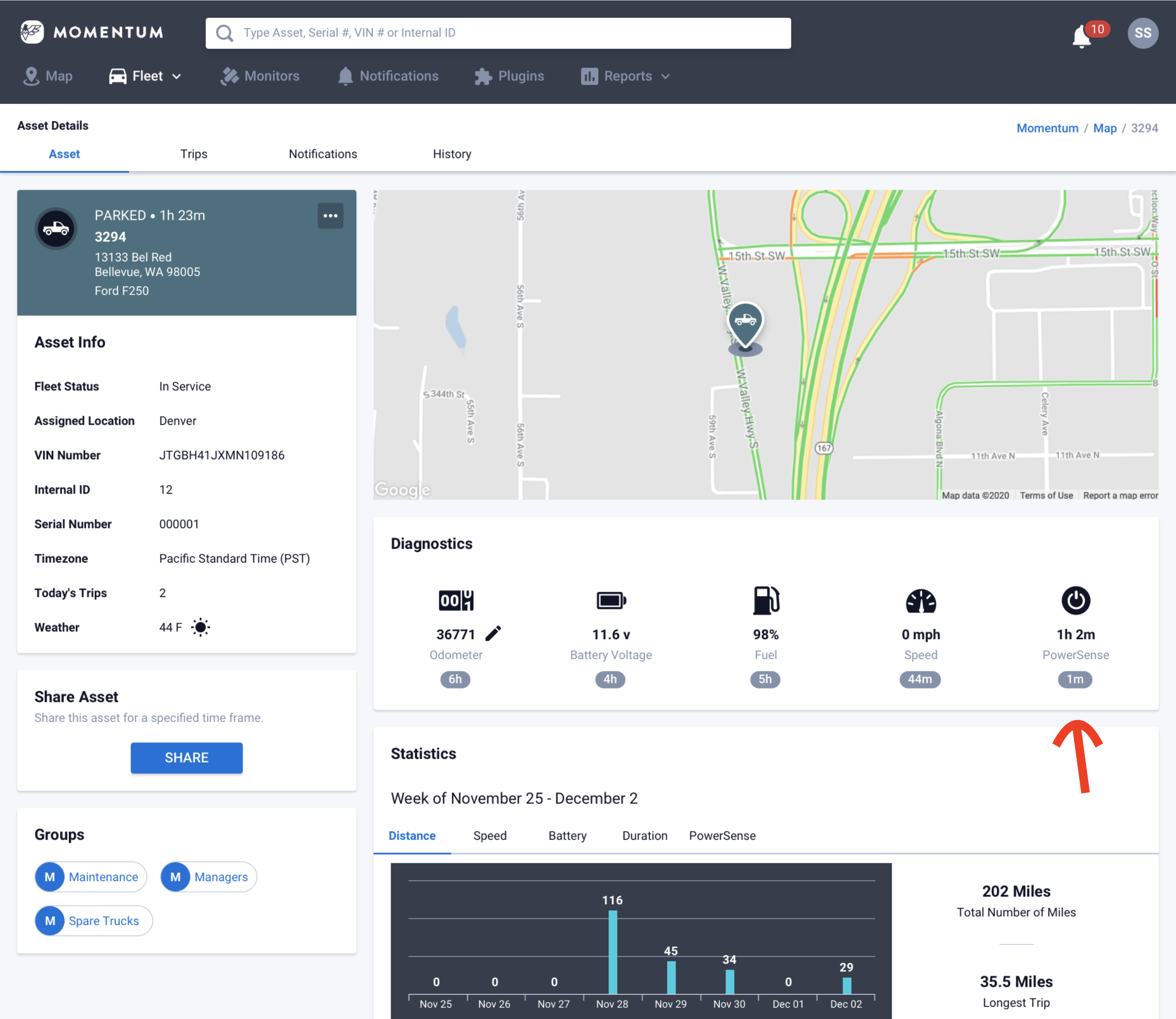Image resolution: width=1176 pixels, height=1019 pixels.
Task: Open notifications via the bell icon
Action: click(1081, 34)
